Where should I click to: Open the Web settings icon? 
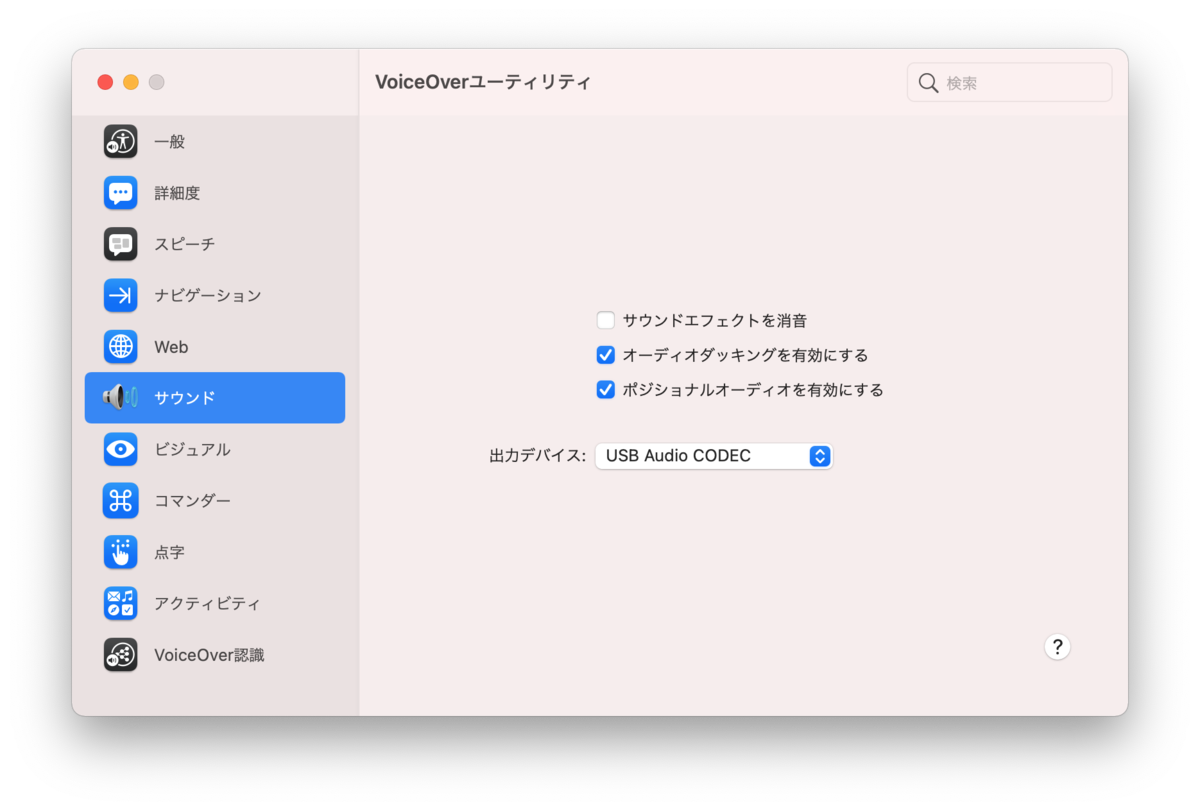(x=120, y=346)
